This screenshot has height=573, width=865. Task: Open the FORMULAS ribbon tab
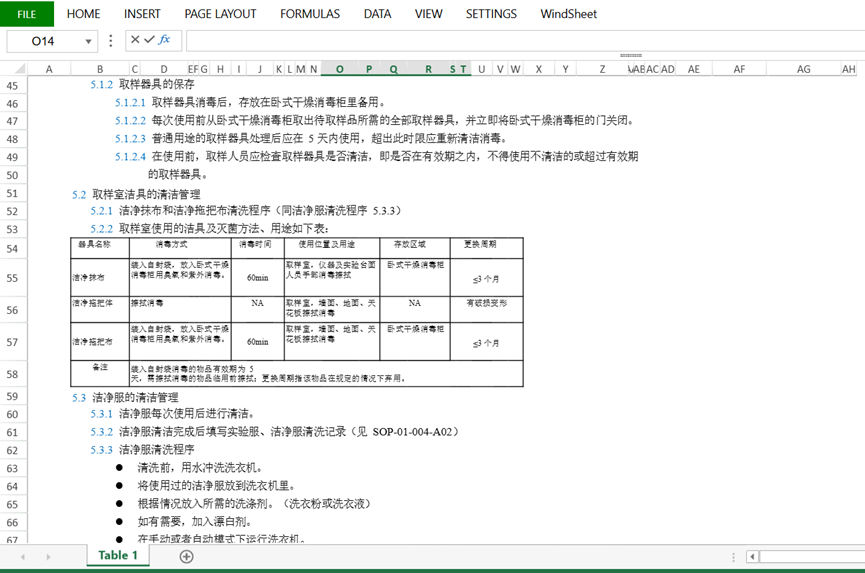point(309,14)
